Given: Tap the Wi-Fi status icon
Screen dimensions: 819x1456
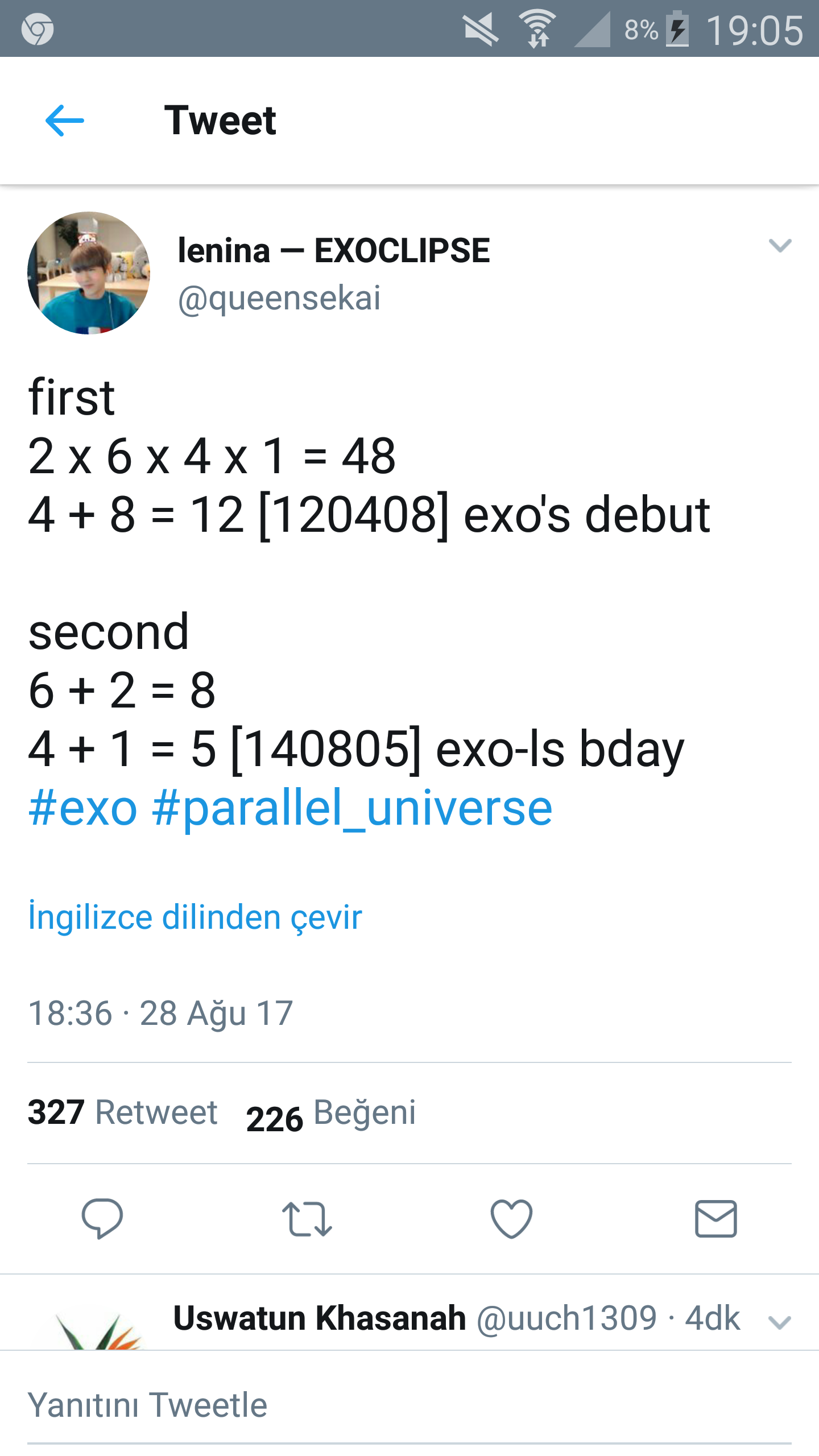Looking at the screenshot, I should 537,29.
